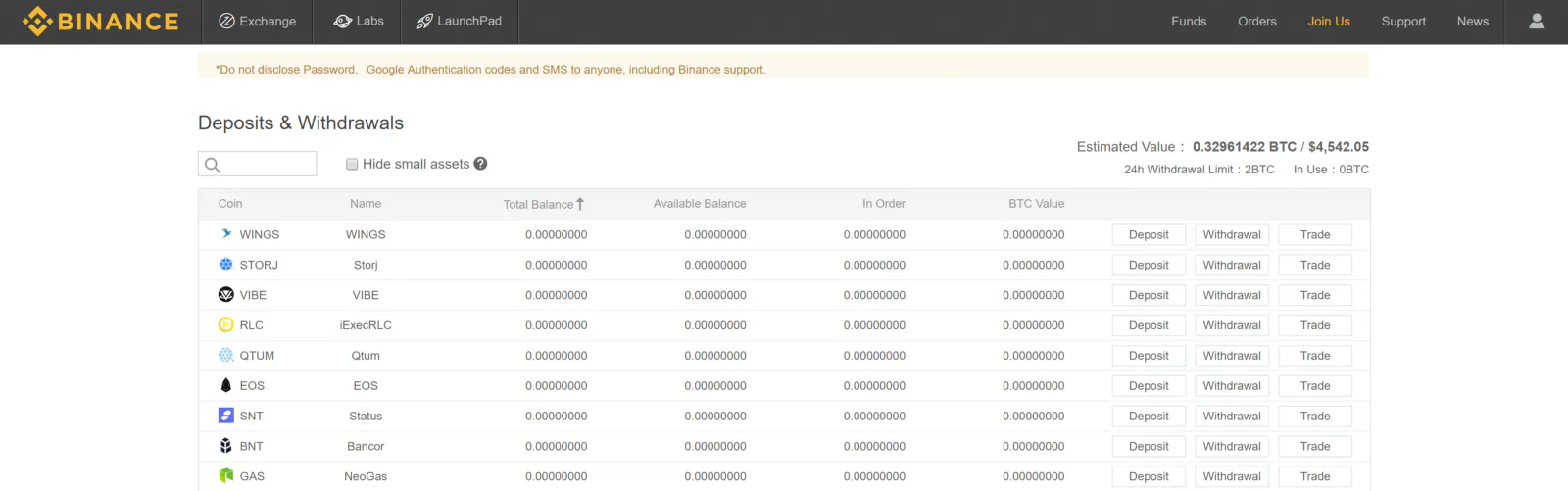1568x491 pixels.
Task: Open the Join Us link
Action: click(1329, 22)
